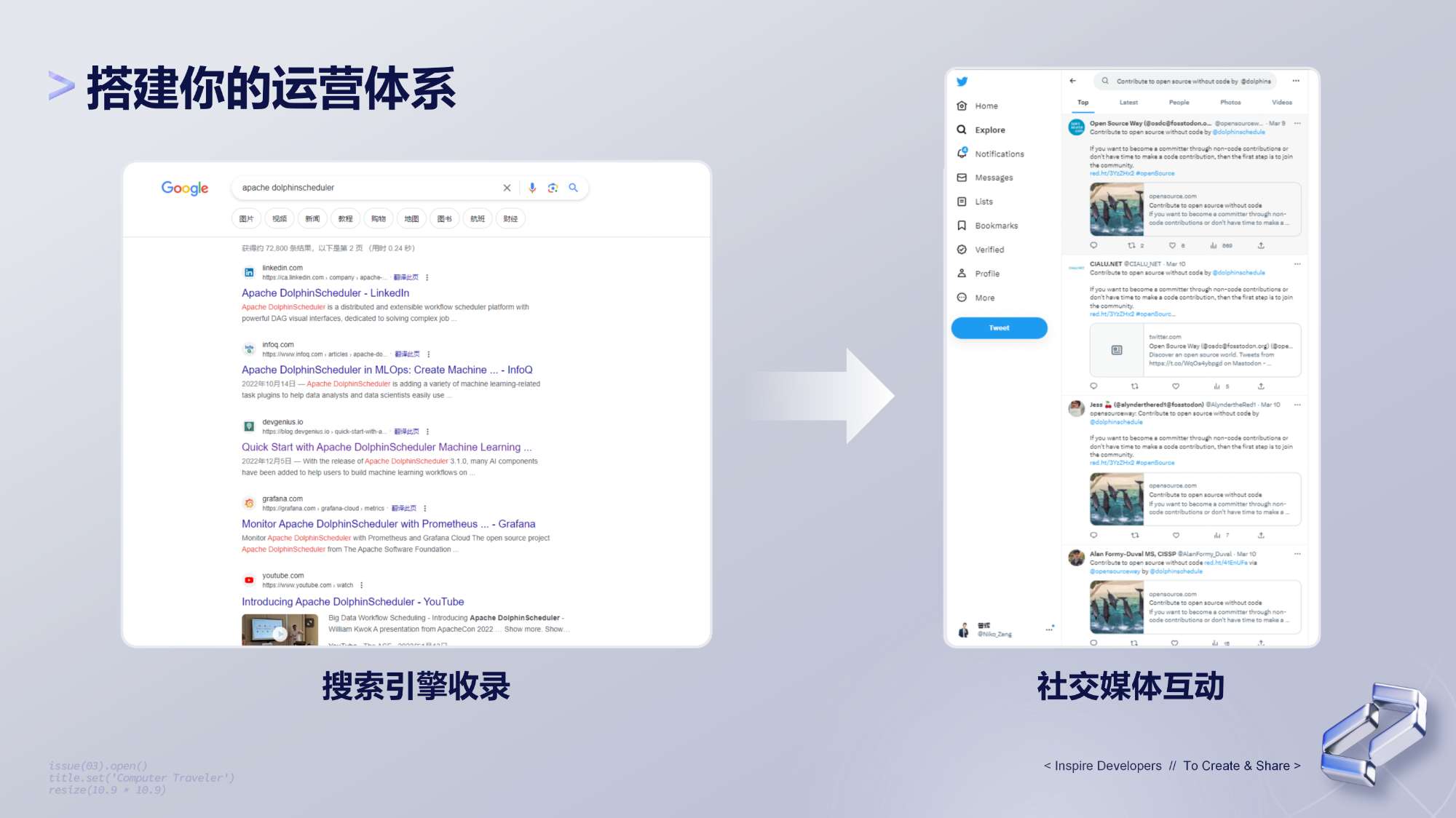1456x818 pixels.
Task: Retweet the Open Source Way tweet
Action: click(x=1132, y=245)
